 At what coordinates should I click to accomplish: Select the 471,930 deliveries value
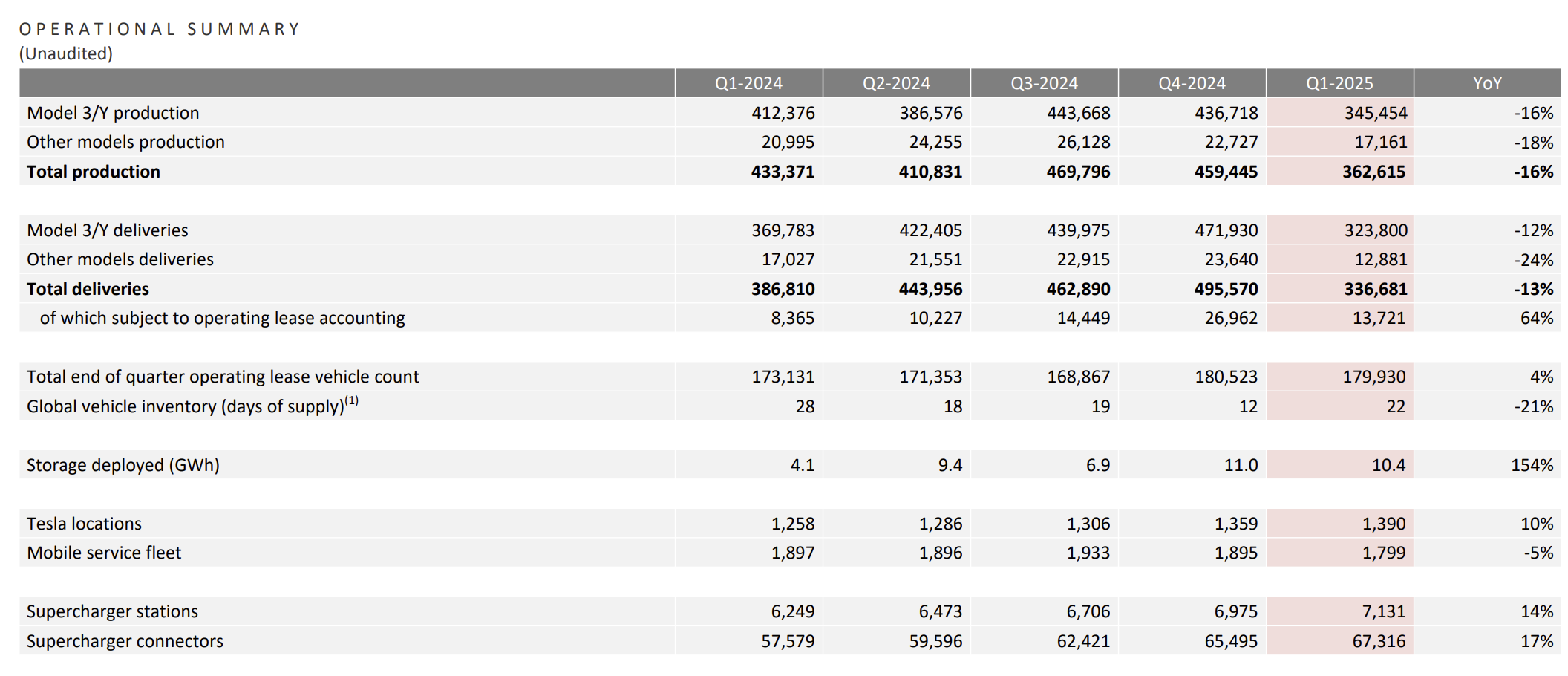click(x=1226, y=230)
